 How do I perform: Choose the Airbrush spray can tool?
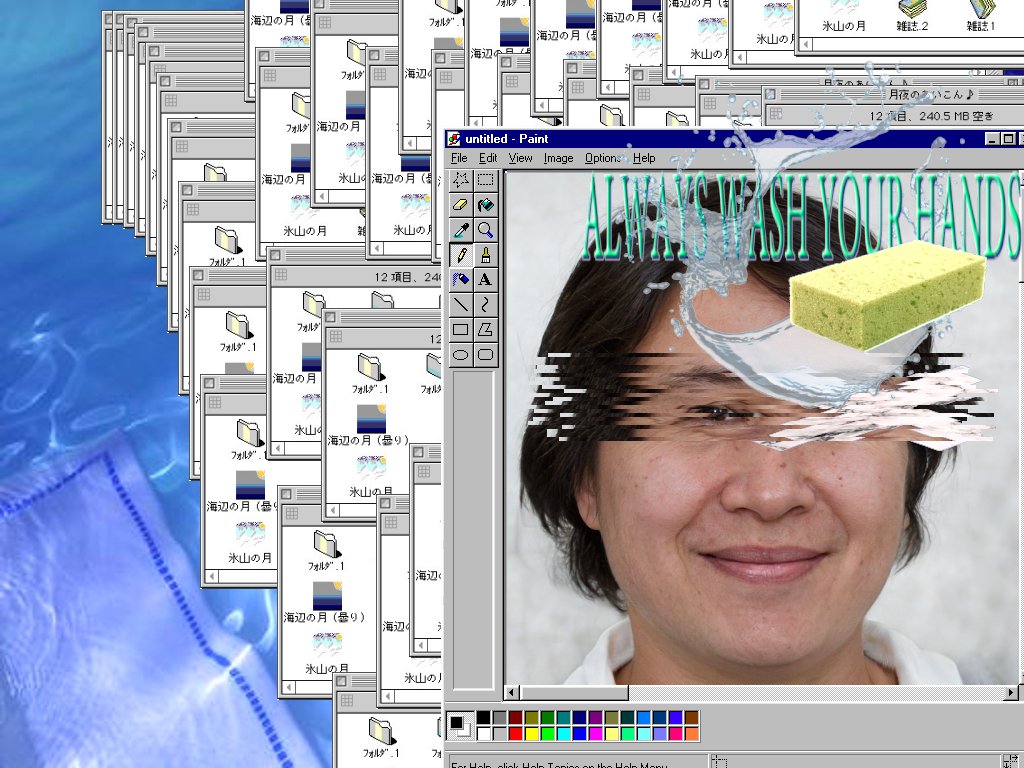point(460,280)
